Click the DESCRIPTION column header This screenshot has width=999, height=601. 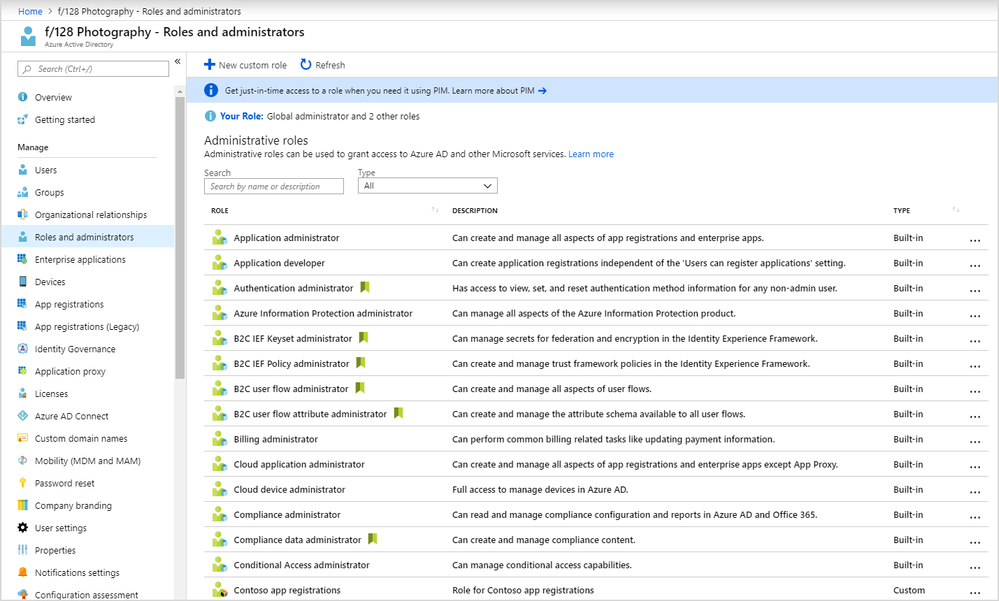point(475,210)
